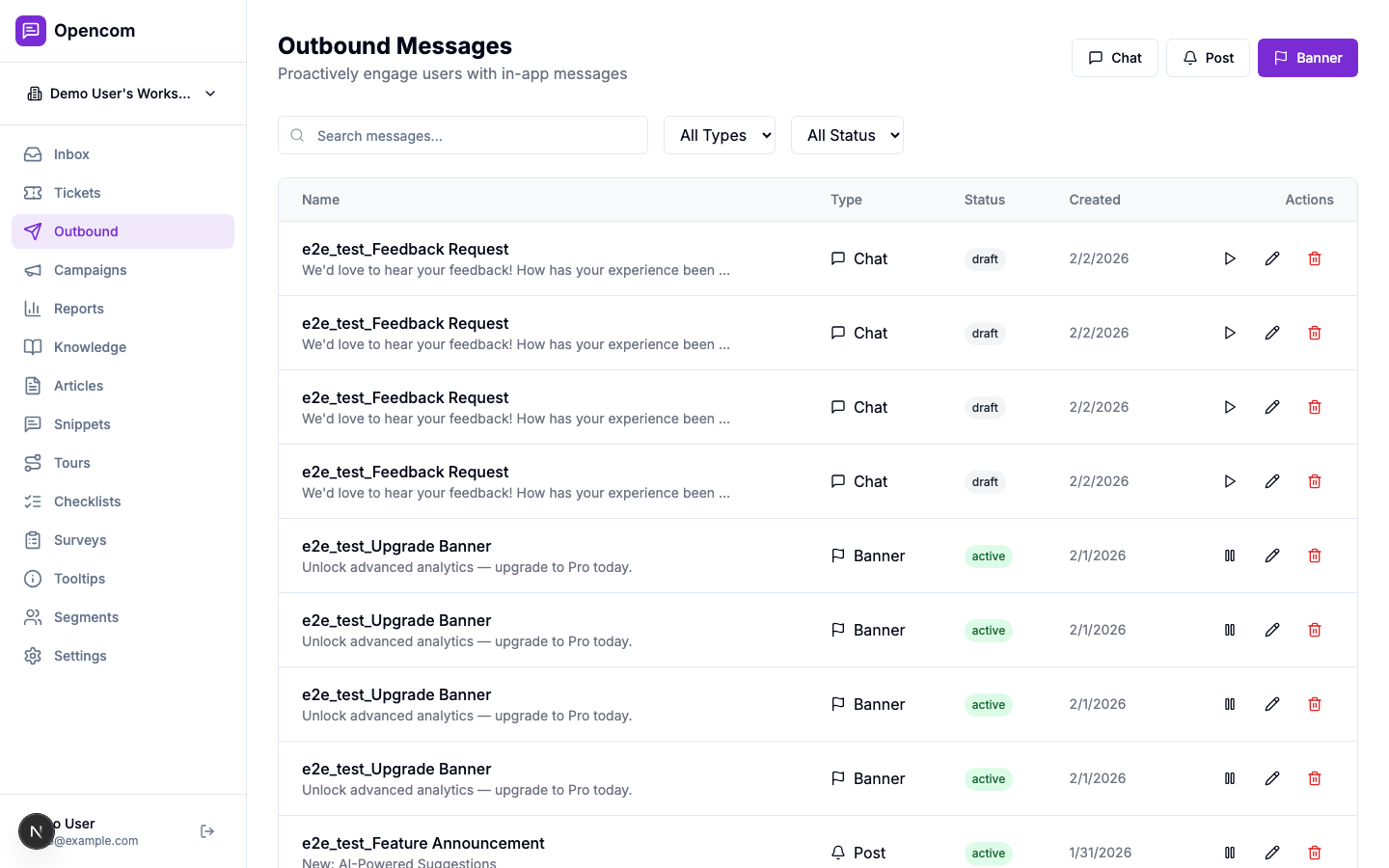
Task: Click the Campaigns megaphone icon
Action: tap(32, 270)
